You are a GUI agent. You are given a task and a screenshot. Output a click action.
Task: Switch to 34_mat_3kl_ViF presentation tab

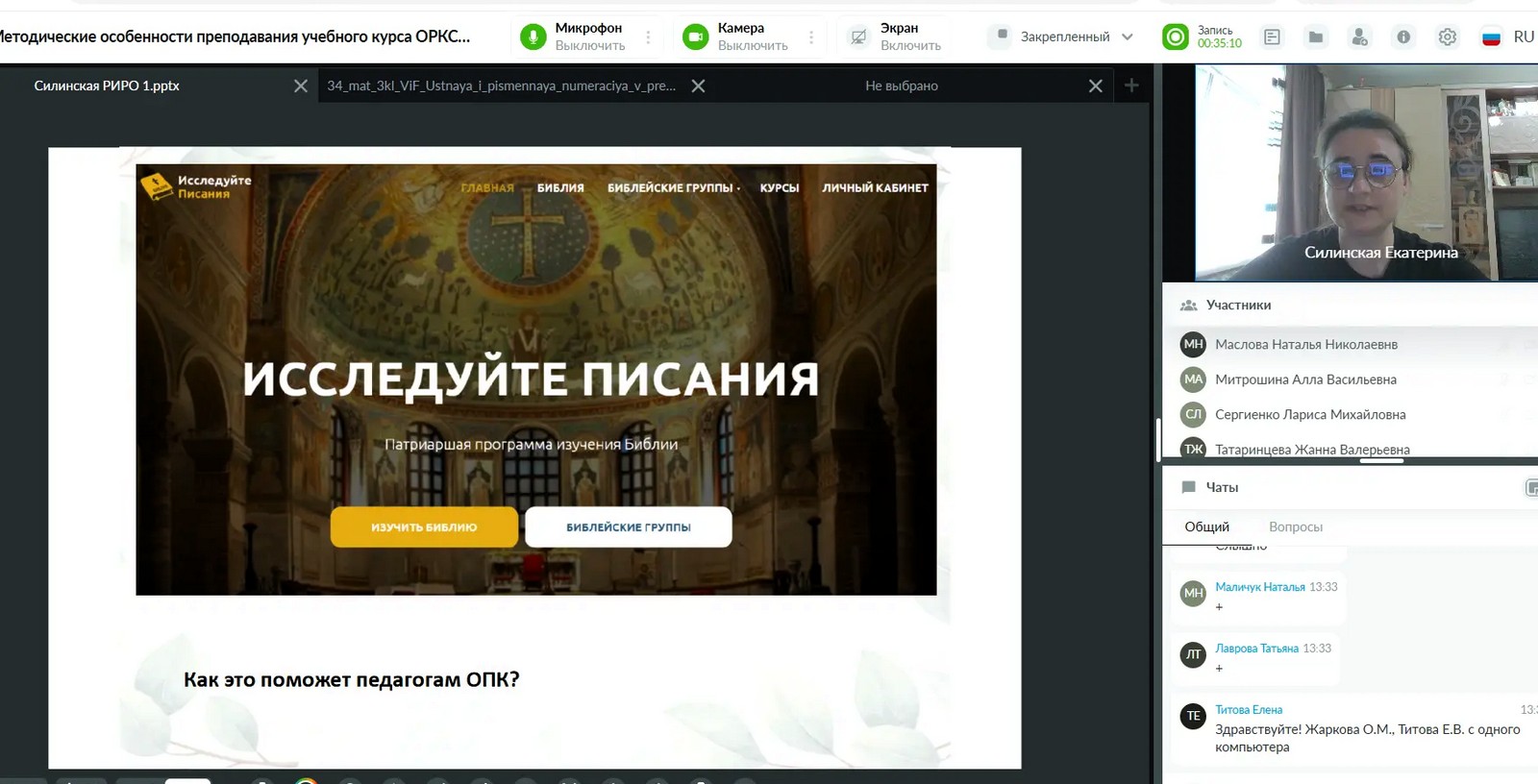click(501, 86)
